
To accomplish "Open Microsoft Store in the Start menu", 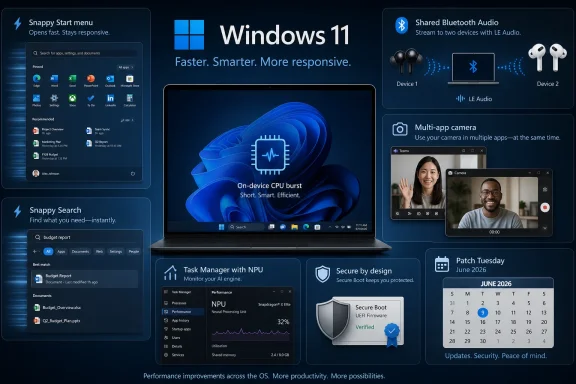I will point(129,79).
